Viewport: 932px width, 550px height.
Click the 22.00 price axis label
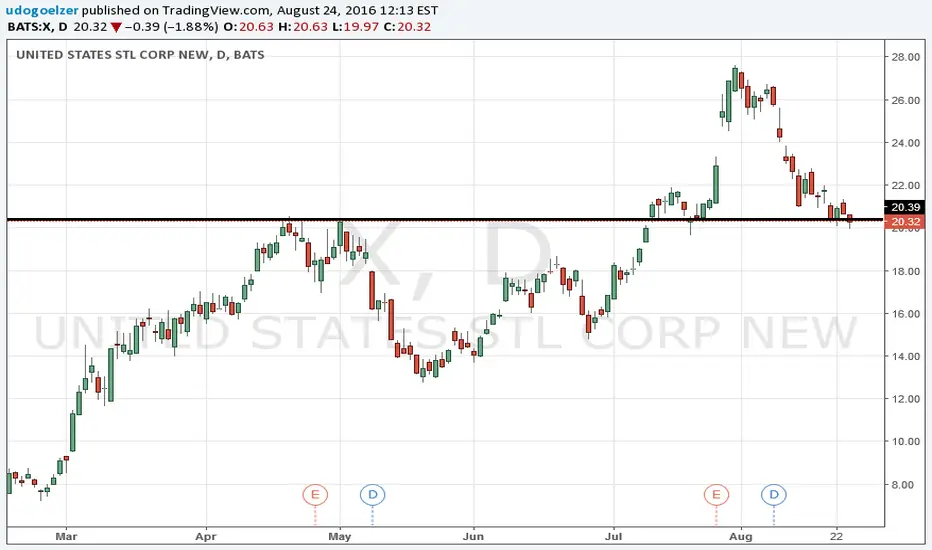pos(905,186)
